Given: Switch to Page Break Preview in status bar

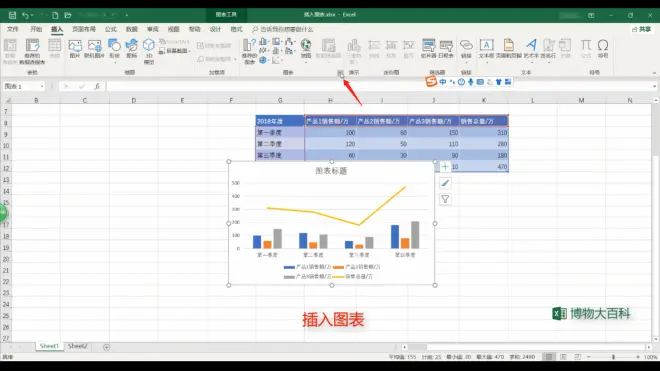Looking at the screenshot, I should (578, 357).
